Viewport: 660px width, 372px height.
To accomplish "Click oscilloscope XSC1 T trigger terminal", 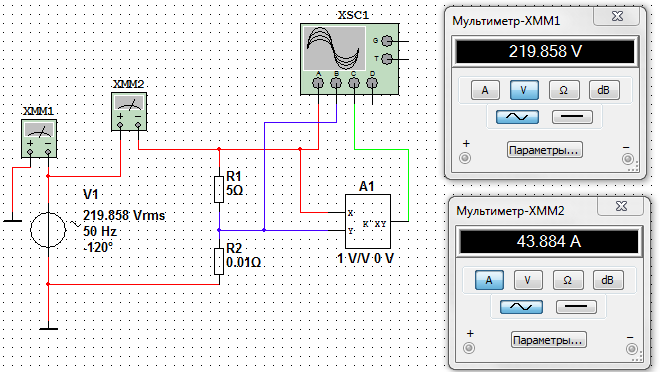I will (x=387, y=59).
